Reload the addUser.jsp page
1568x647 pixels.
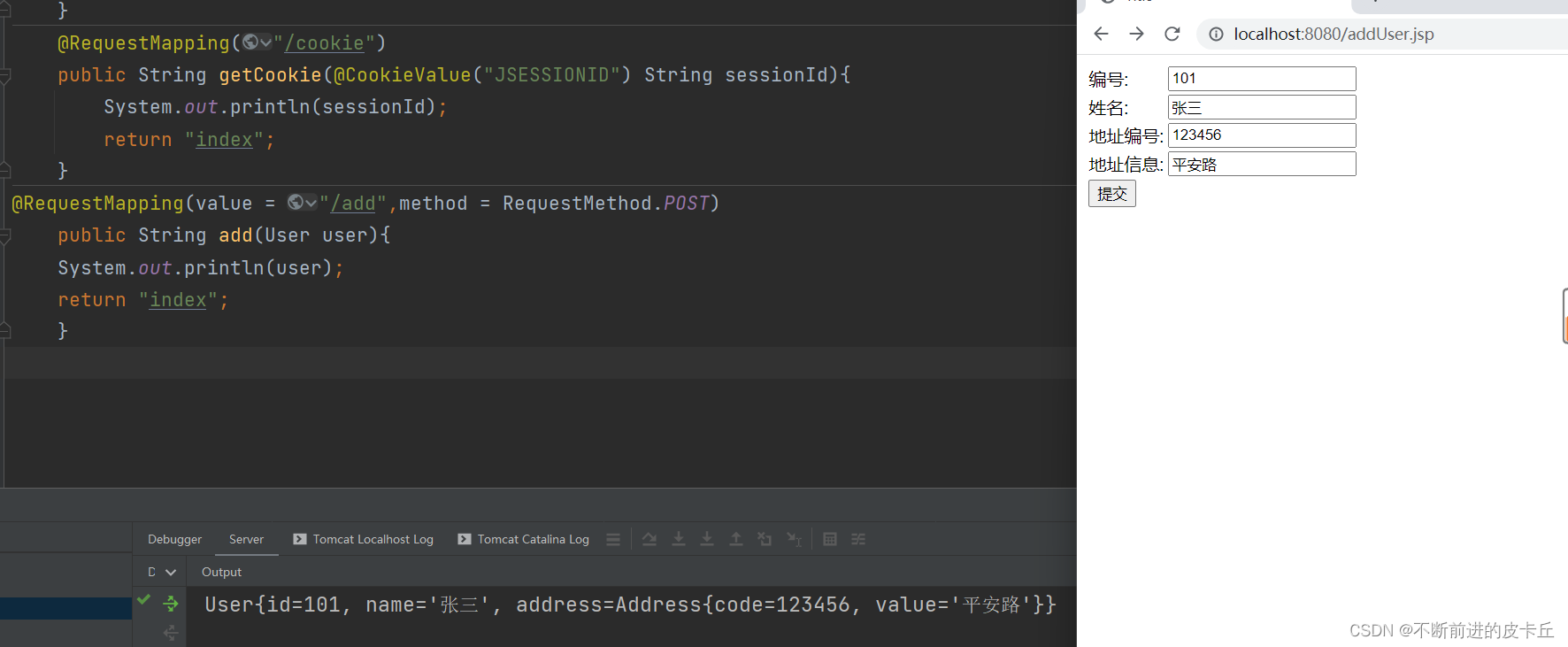point(1172,34)
